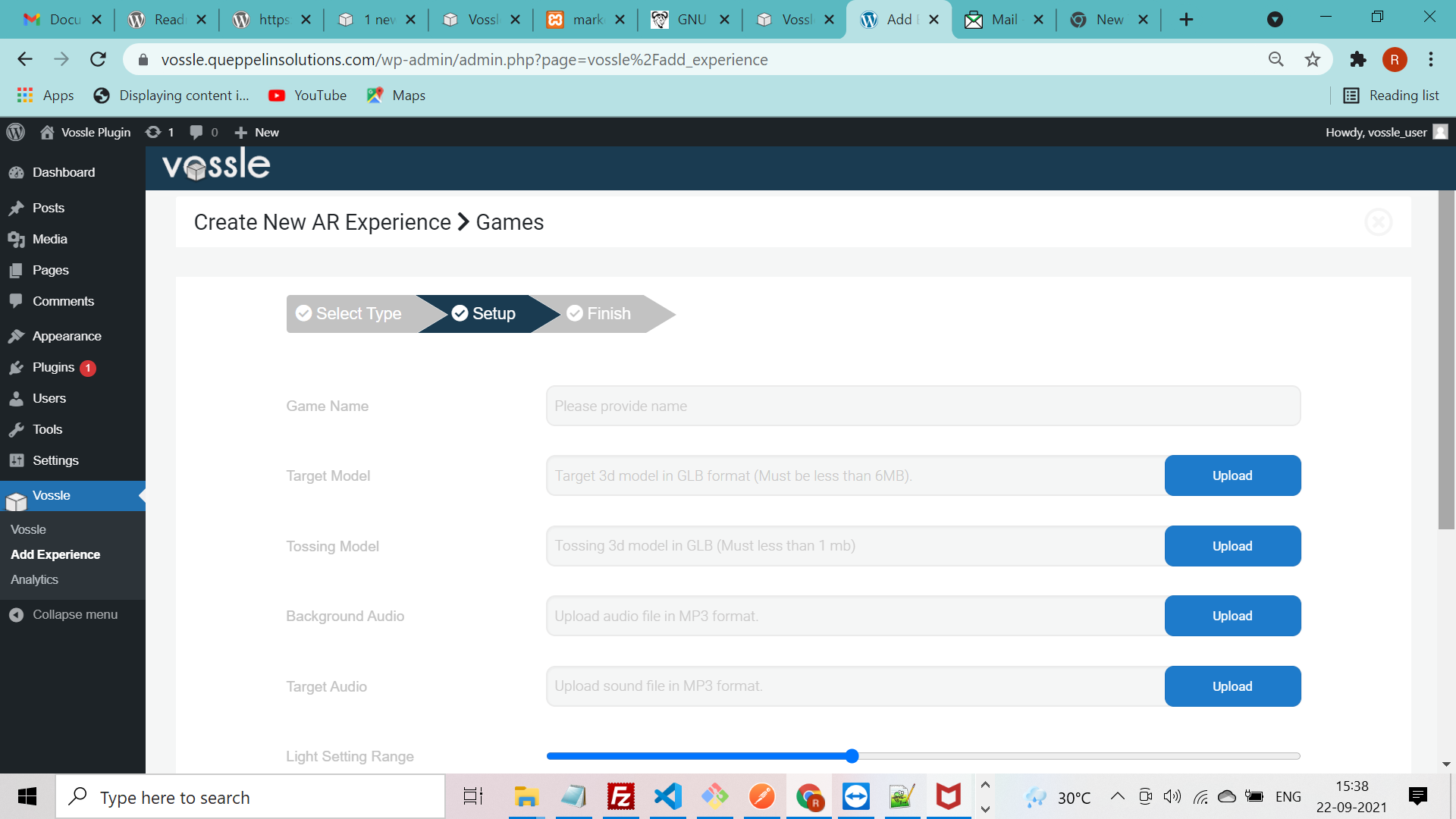This screenshot has width=1456, height=819.
Task: Open the Apps bookmarks shortcut
Action: click(x=45, y=96)
